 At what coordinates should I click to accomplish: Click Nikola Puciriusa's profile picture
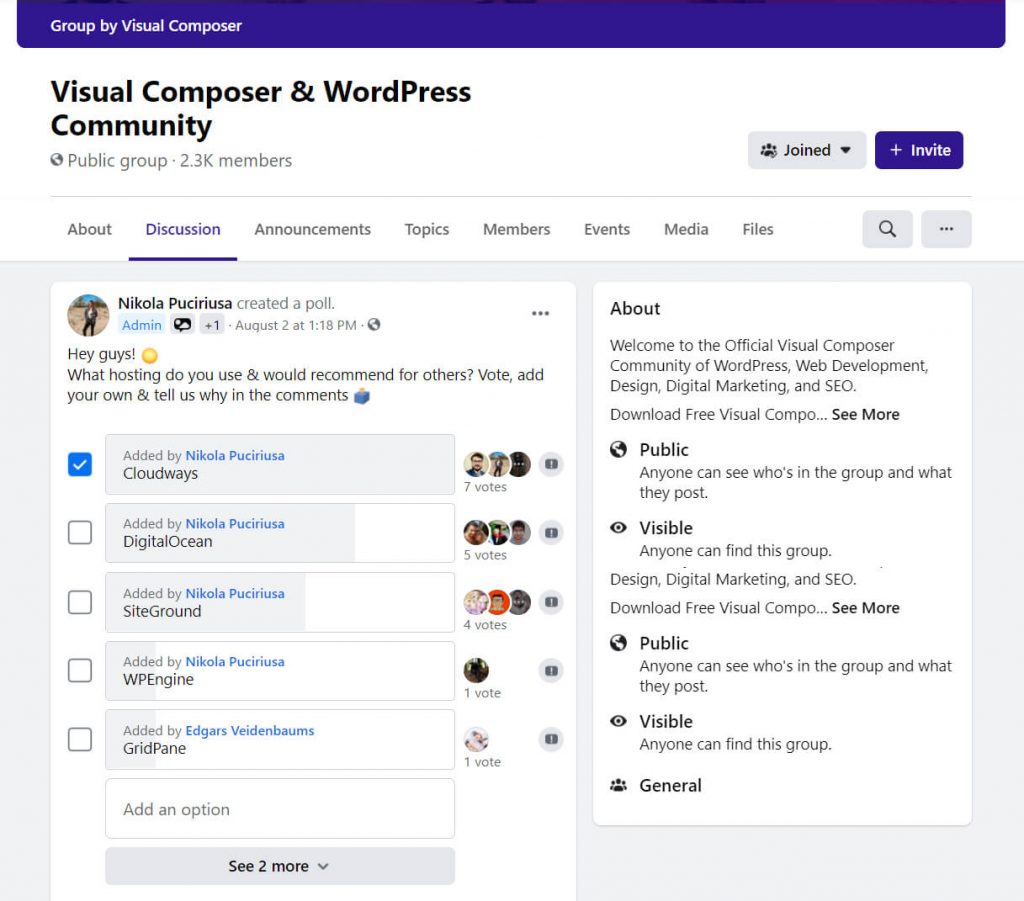coord(88,315)
